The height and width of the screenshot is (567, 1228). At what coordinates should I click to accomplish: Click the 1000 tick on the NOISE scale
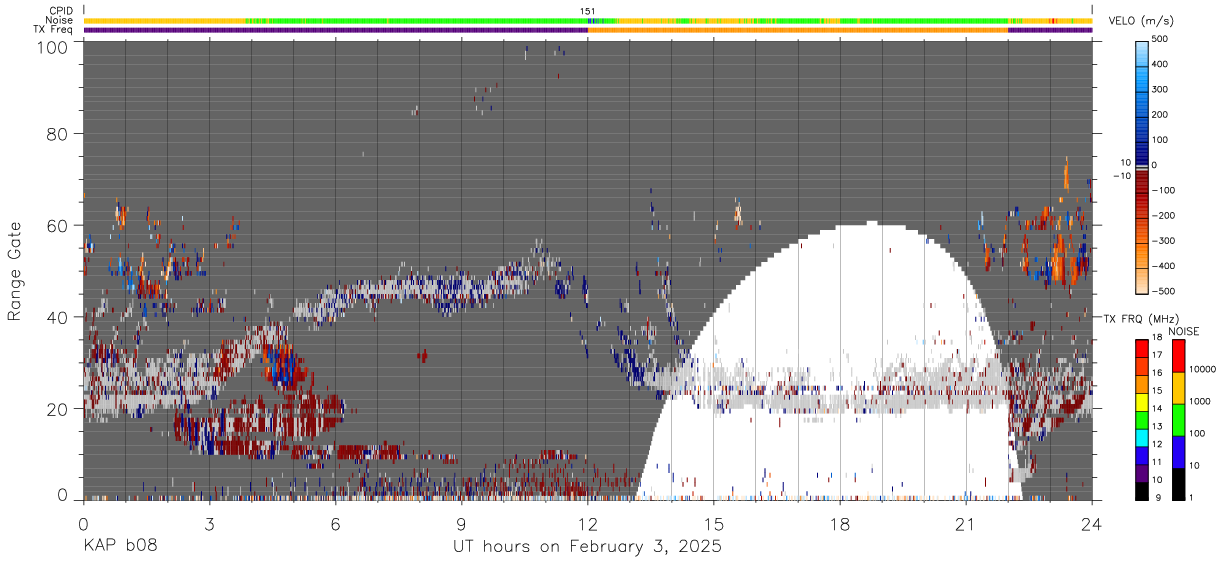tap(1200, 402)
